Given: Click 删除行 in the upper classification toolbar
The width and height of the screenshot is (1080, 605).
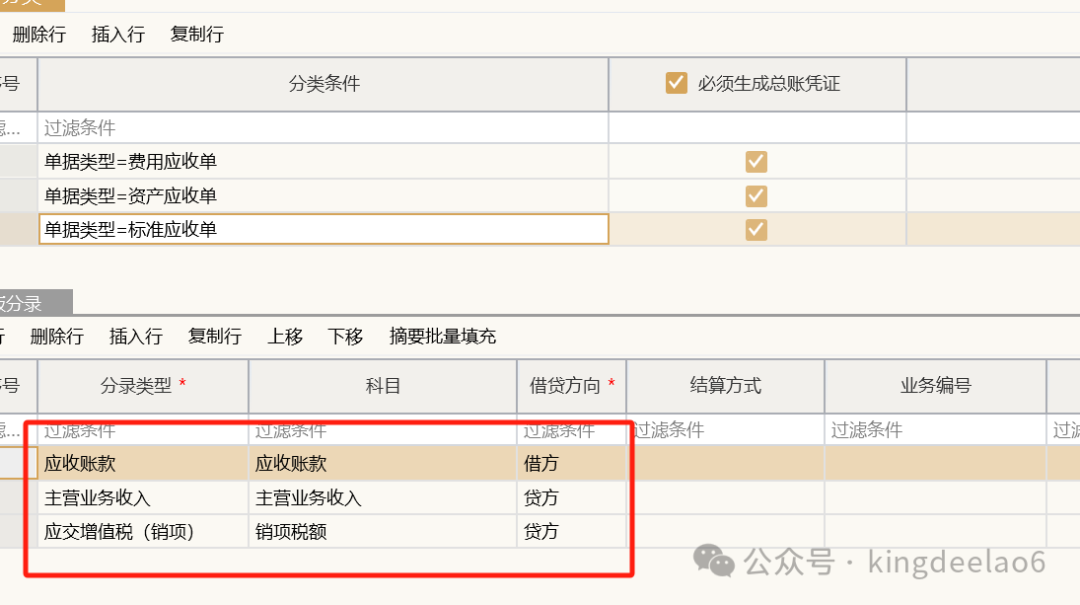Looking at the screenshot, I should (x=39, y=34).
